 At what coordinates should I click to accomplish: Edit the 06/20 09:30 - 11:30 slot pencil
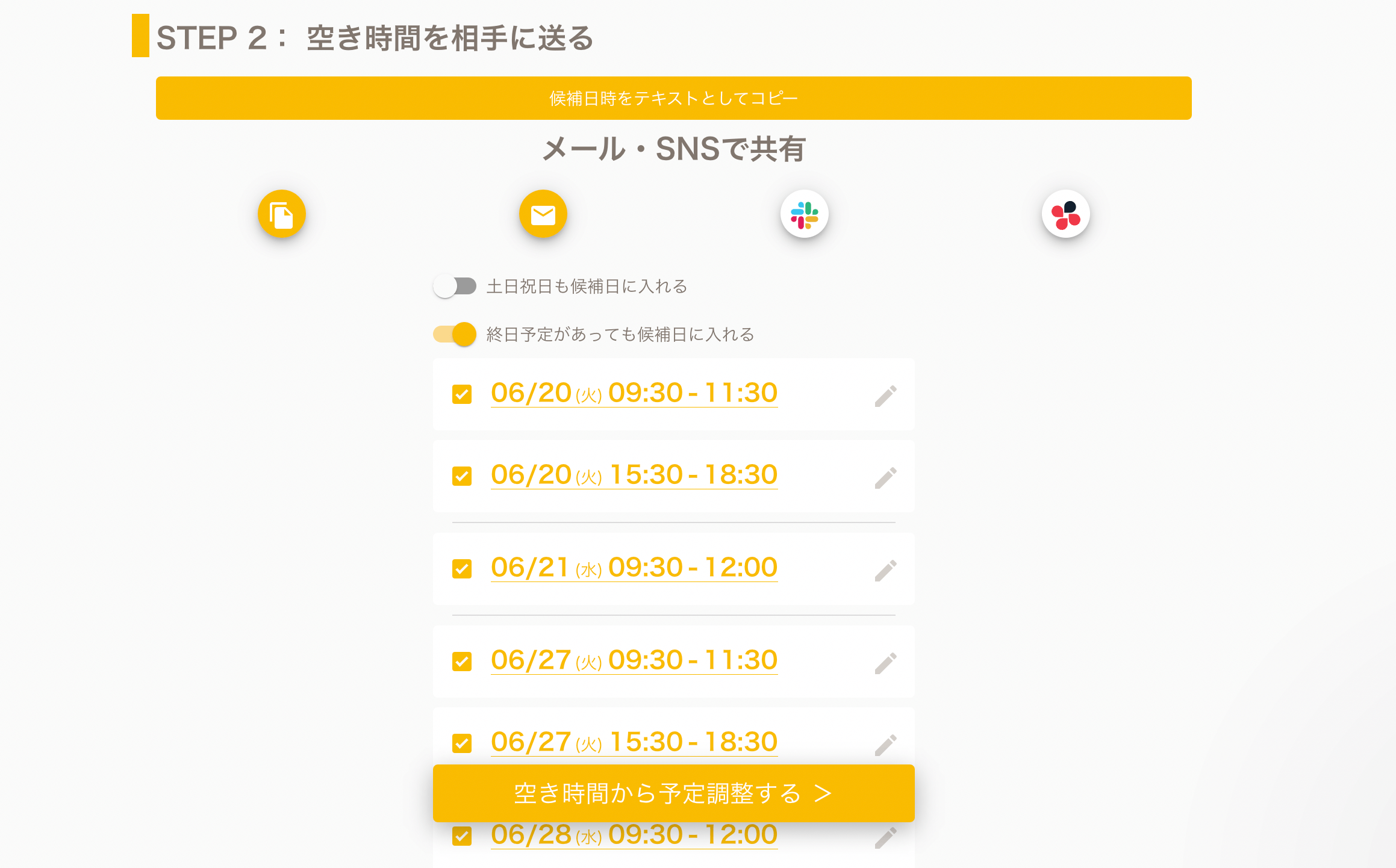885,395
